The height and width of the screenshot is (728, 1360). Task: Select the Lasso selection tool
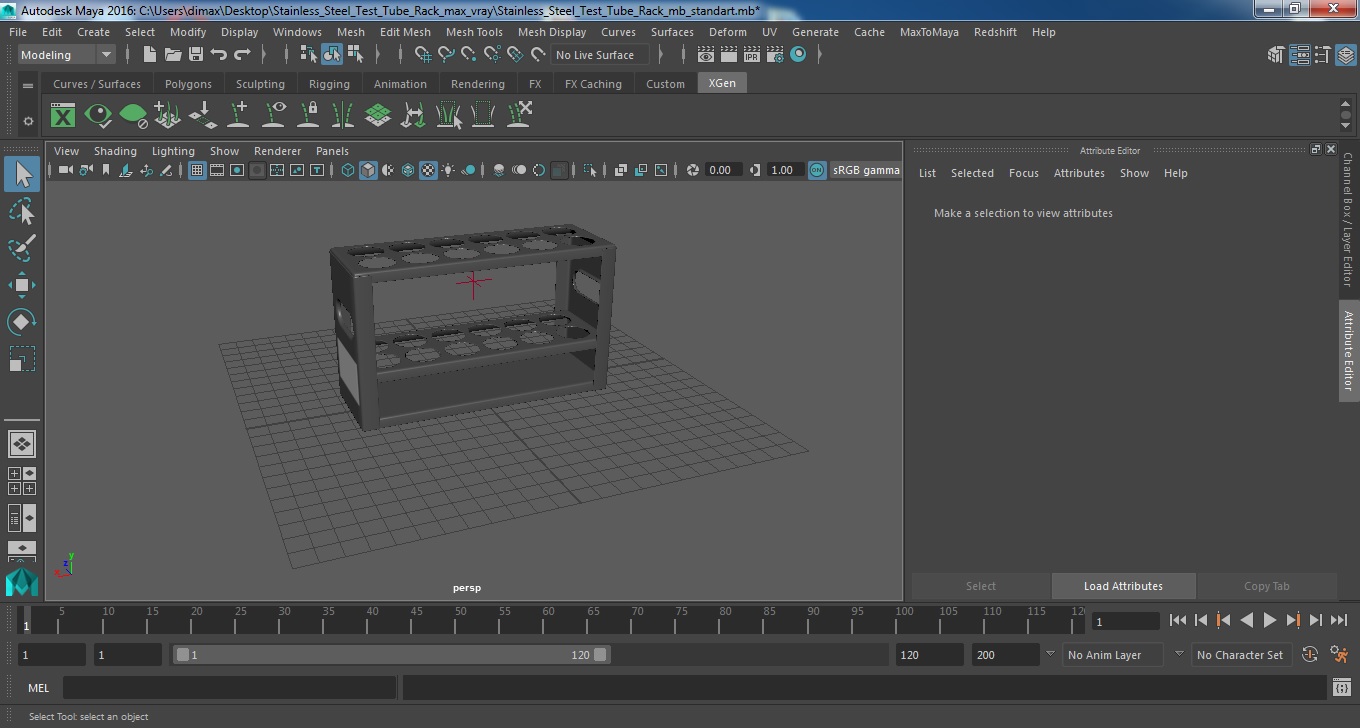click(22, 211)
